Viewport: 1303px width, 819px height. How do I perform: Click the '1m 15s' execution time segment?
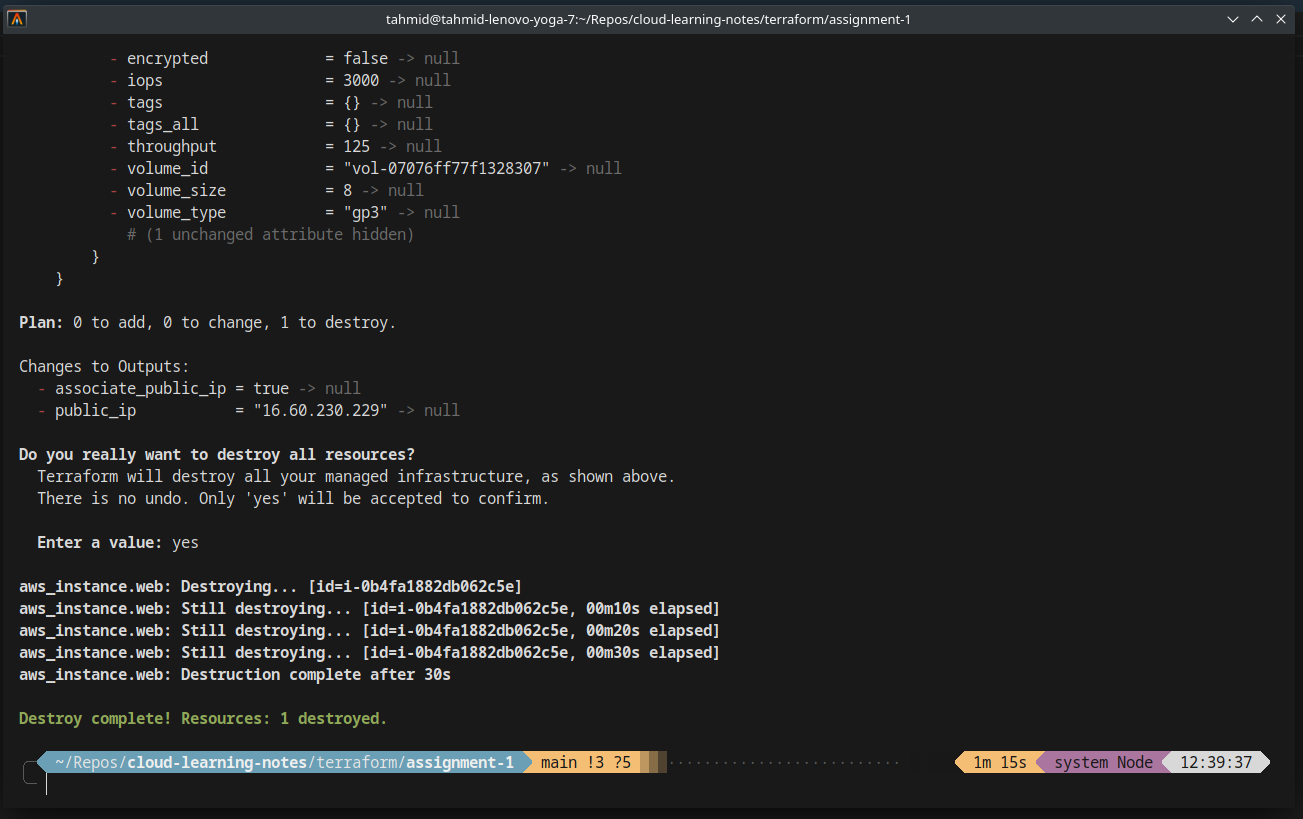pyautogui.click(x=1000, y=762)
